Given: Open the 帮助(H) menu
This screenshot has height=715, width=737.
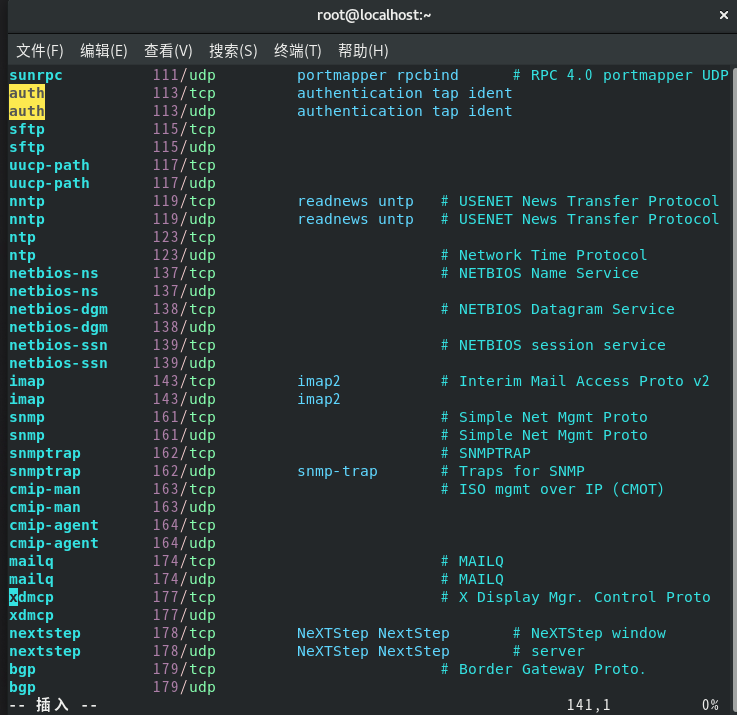Looking at the screenshot, I should coord(363,51).
